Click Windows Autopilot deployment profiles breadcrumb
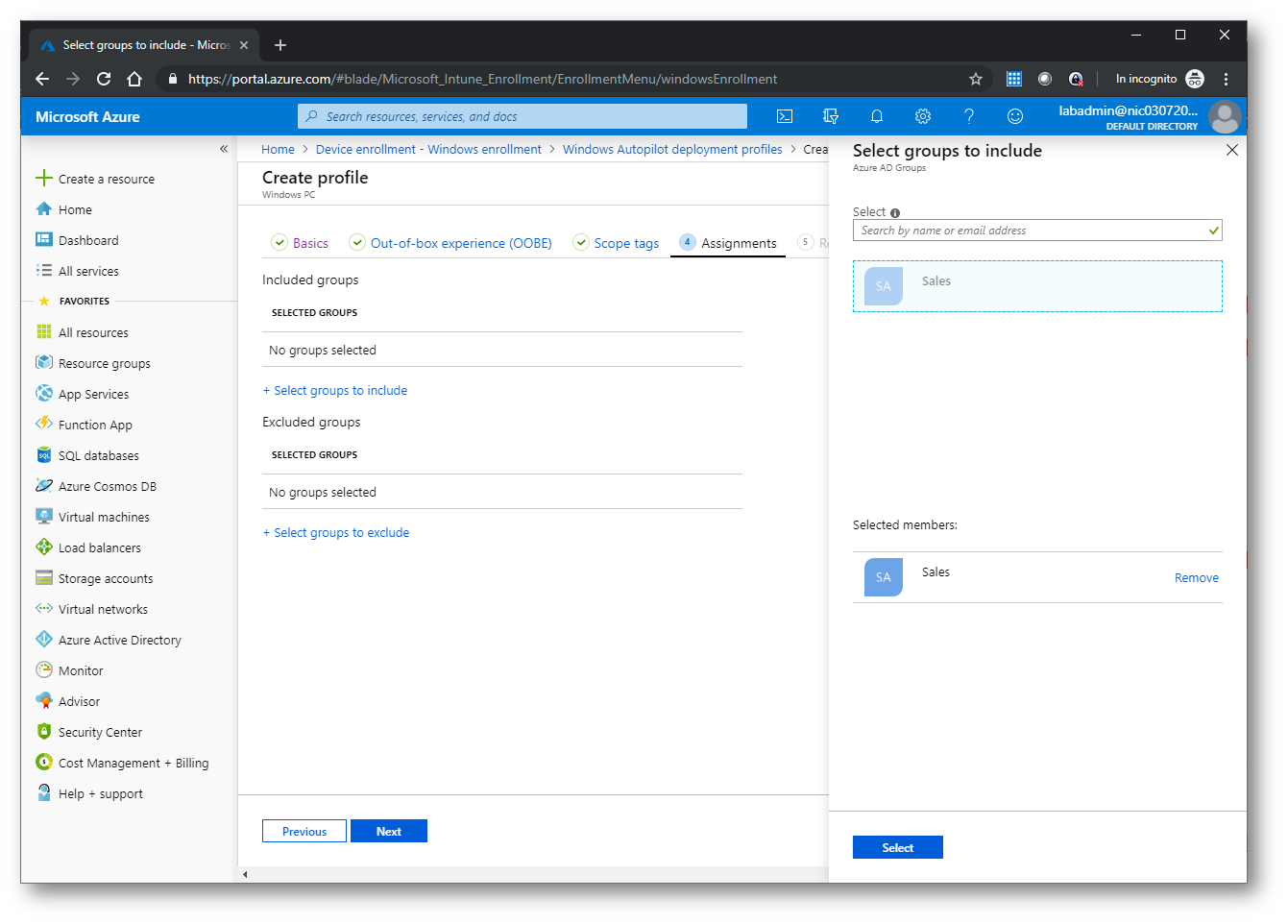 click(672, 149)
